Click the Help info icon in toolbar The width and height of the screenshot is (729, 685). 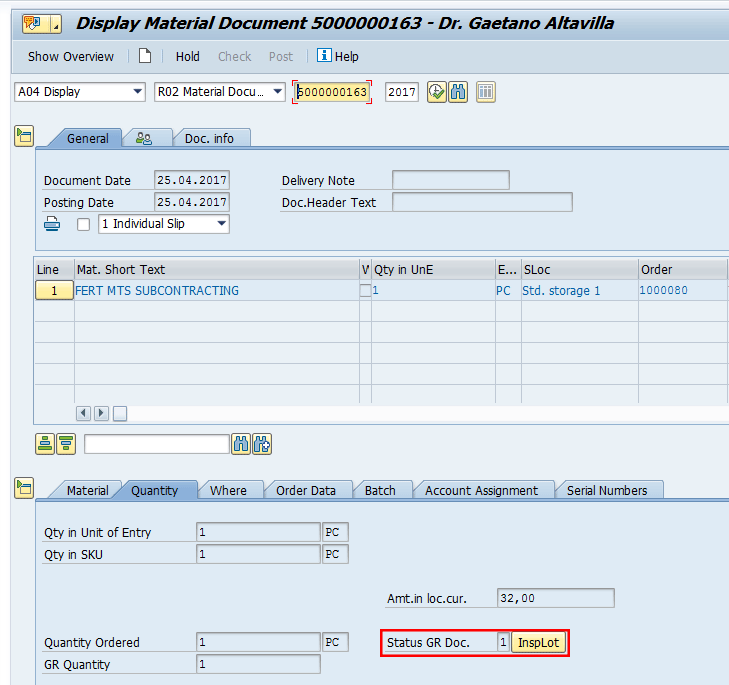pyautogui.click(x=324, y=56)
